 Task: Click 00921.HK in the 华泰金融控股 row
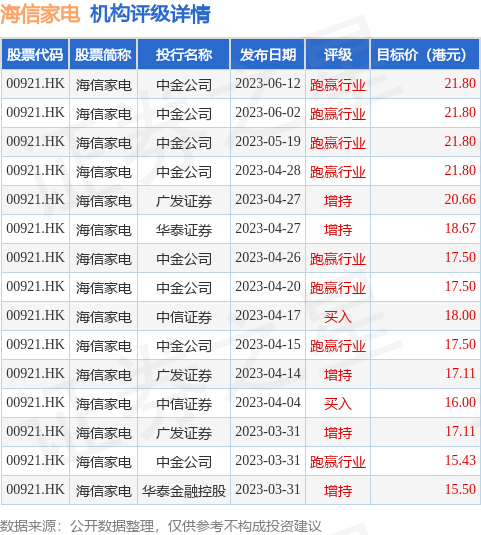click(35, 490)
